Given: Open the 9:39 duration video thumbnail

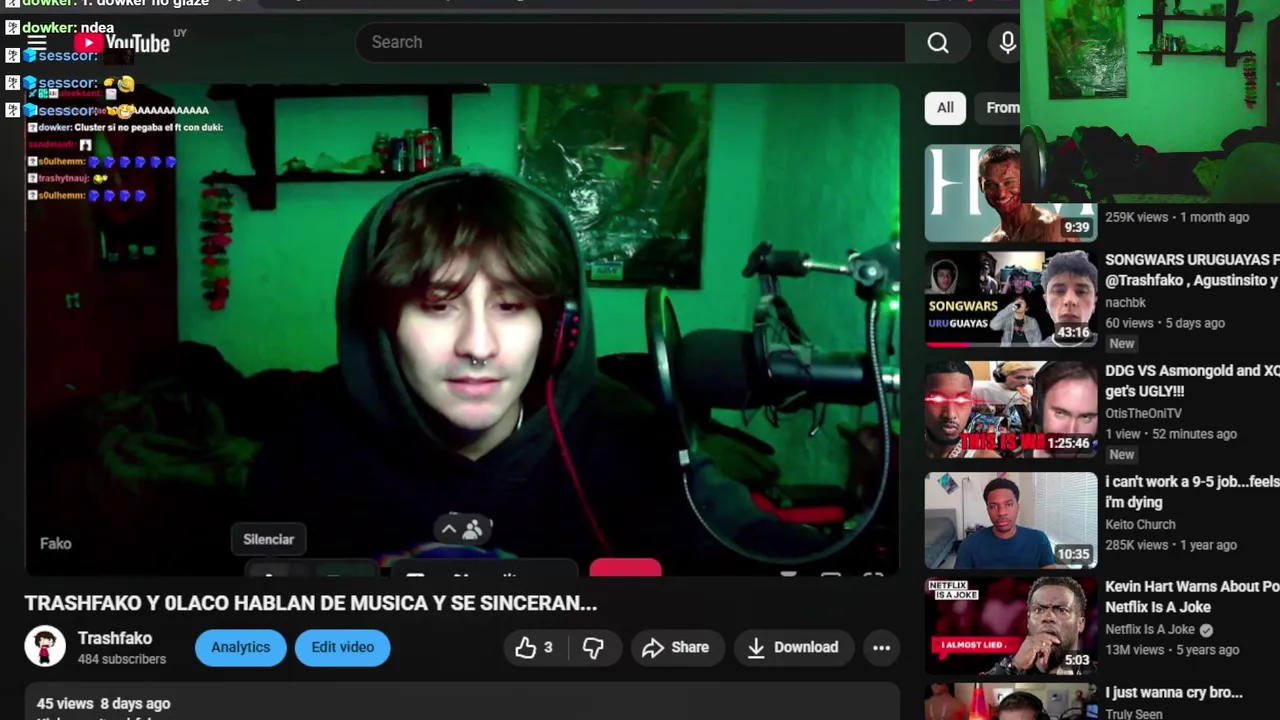Looking at the screenshot, I should [x=1010, y=194].
